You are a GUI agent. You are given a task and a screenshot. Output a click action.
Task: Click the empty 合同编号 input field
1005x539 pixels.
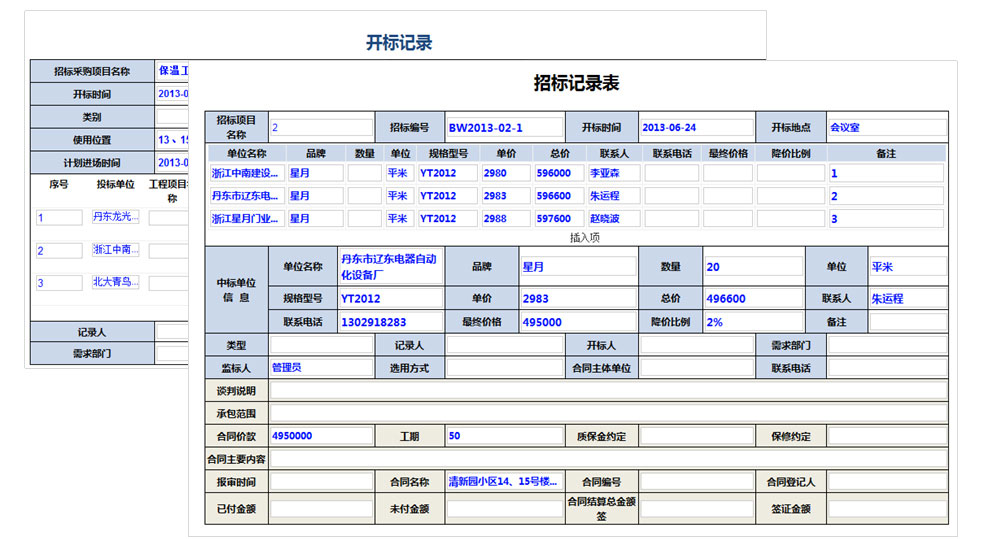(x=696, y=482)
